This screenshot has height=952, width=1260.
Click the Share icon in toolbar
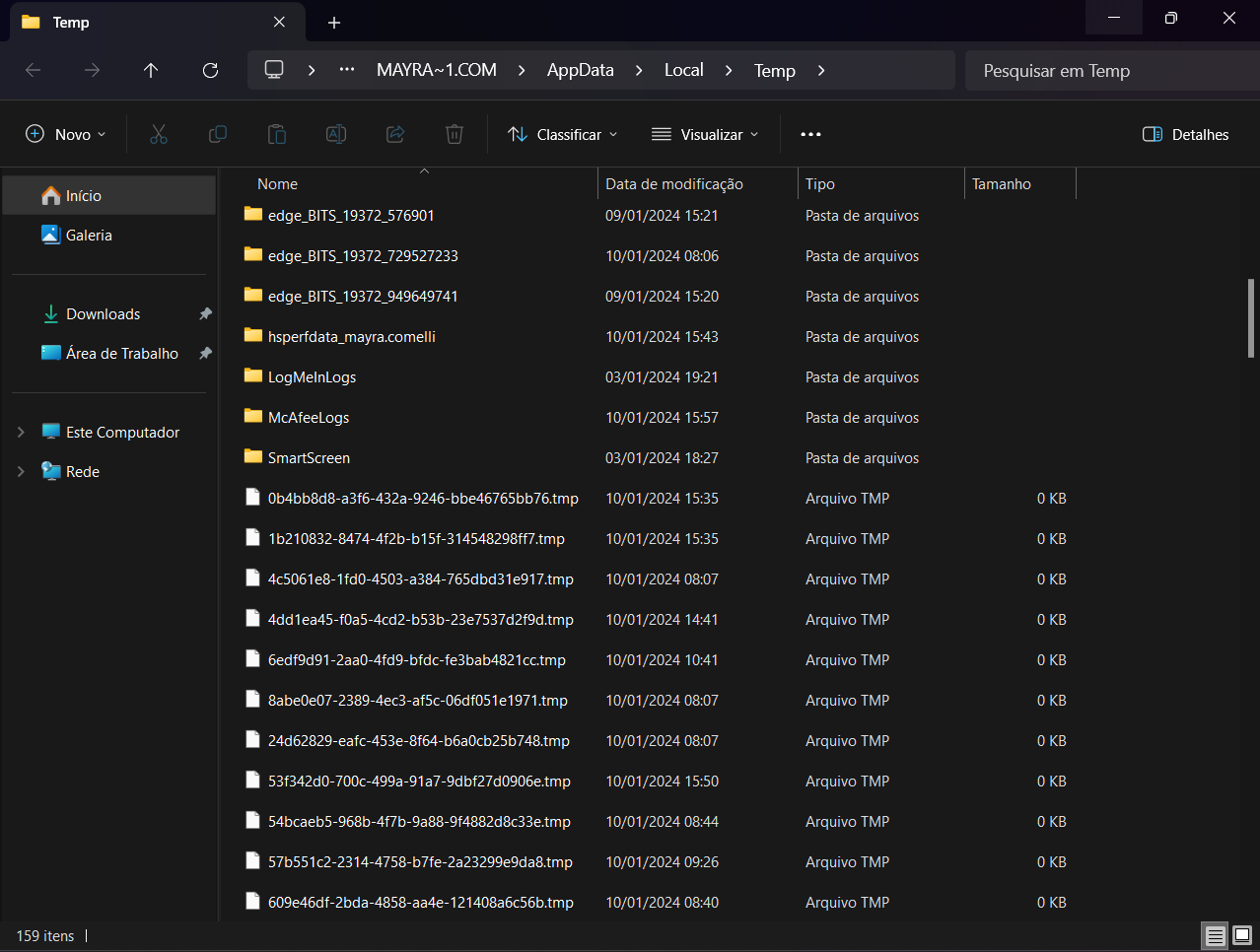point(395,134)
